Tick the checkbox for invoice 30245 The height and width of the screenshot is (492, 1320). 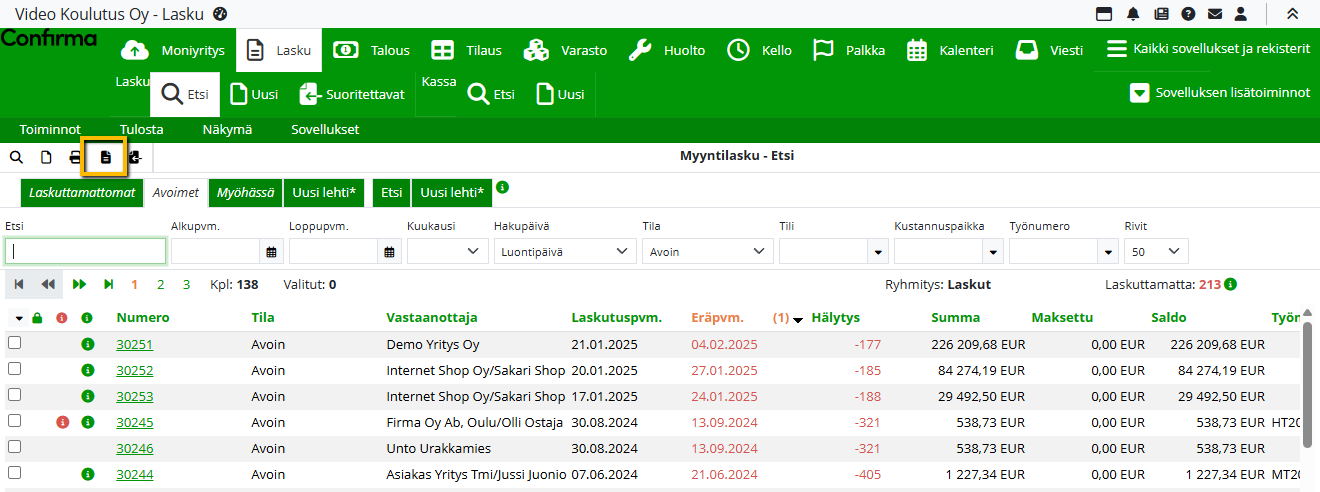click(x=14, y=421)
